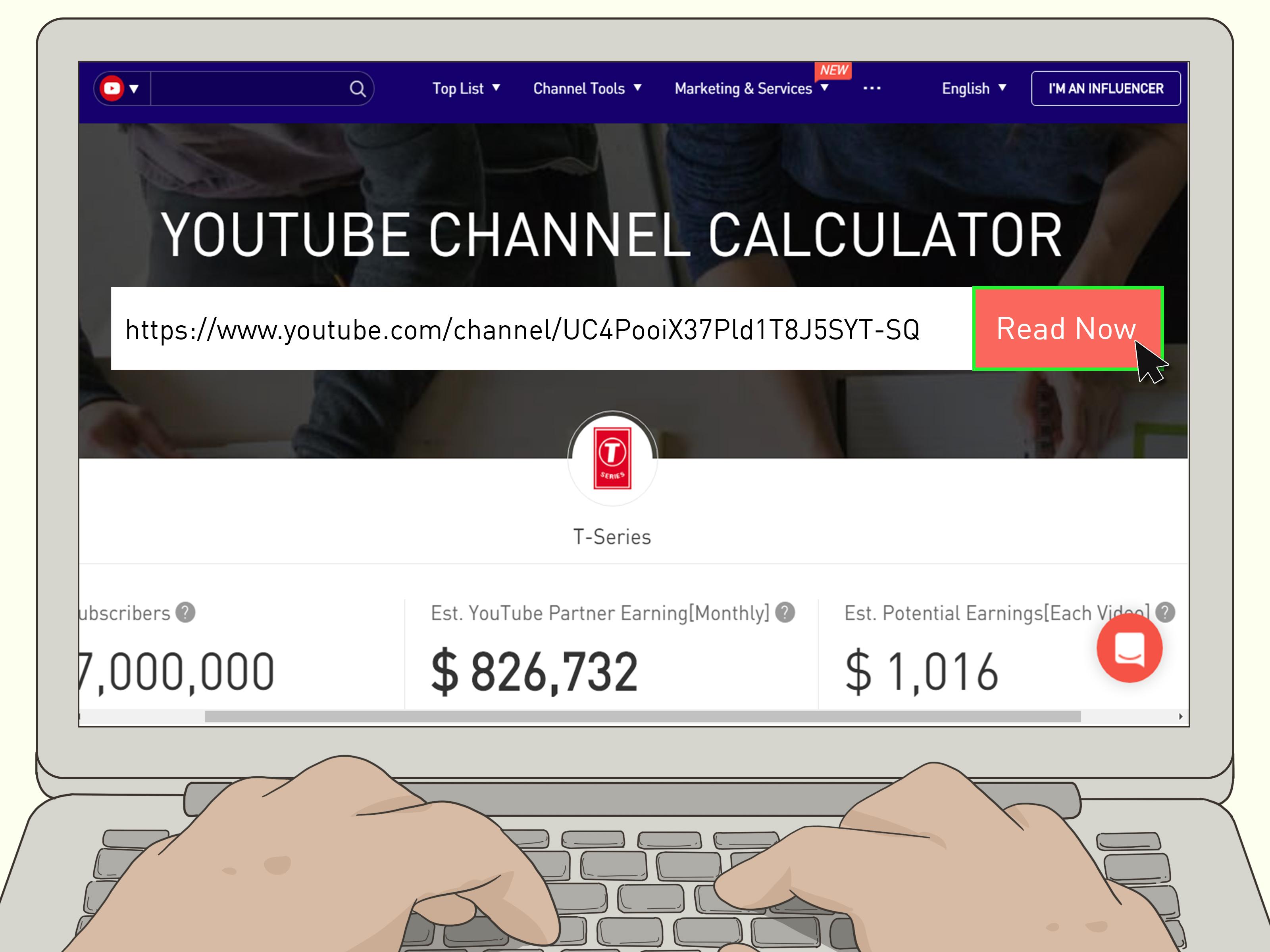The image size is (1270, 952).
Task: Click the I'M AN INFLUENCER button
Action: coord(1106,88)
